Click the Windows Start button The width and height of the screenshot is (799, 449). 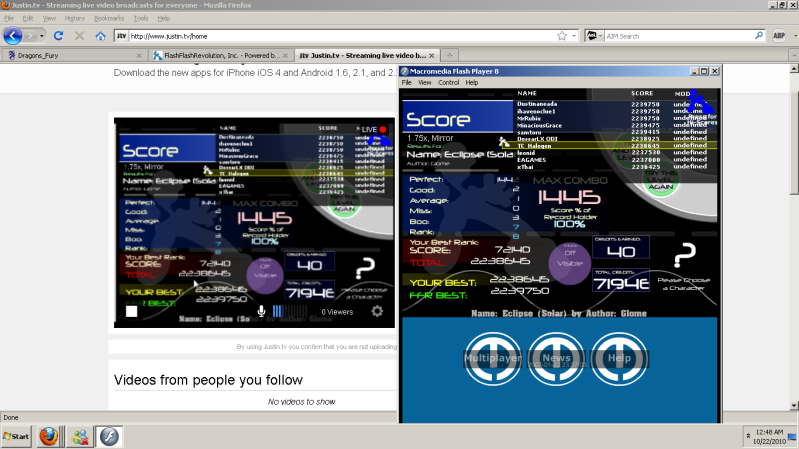click(17, 436)
